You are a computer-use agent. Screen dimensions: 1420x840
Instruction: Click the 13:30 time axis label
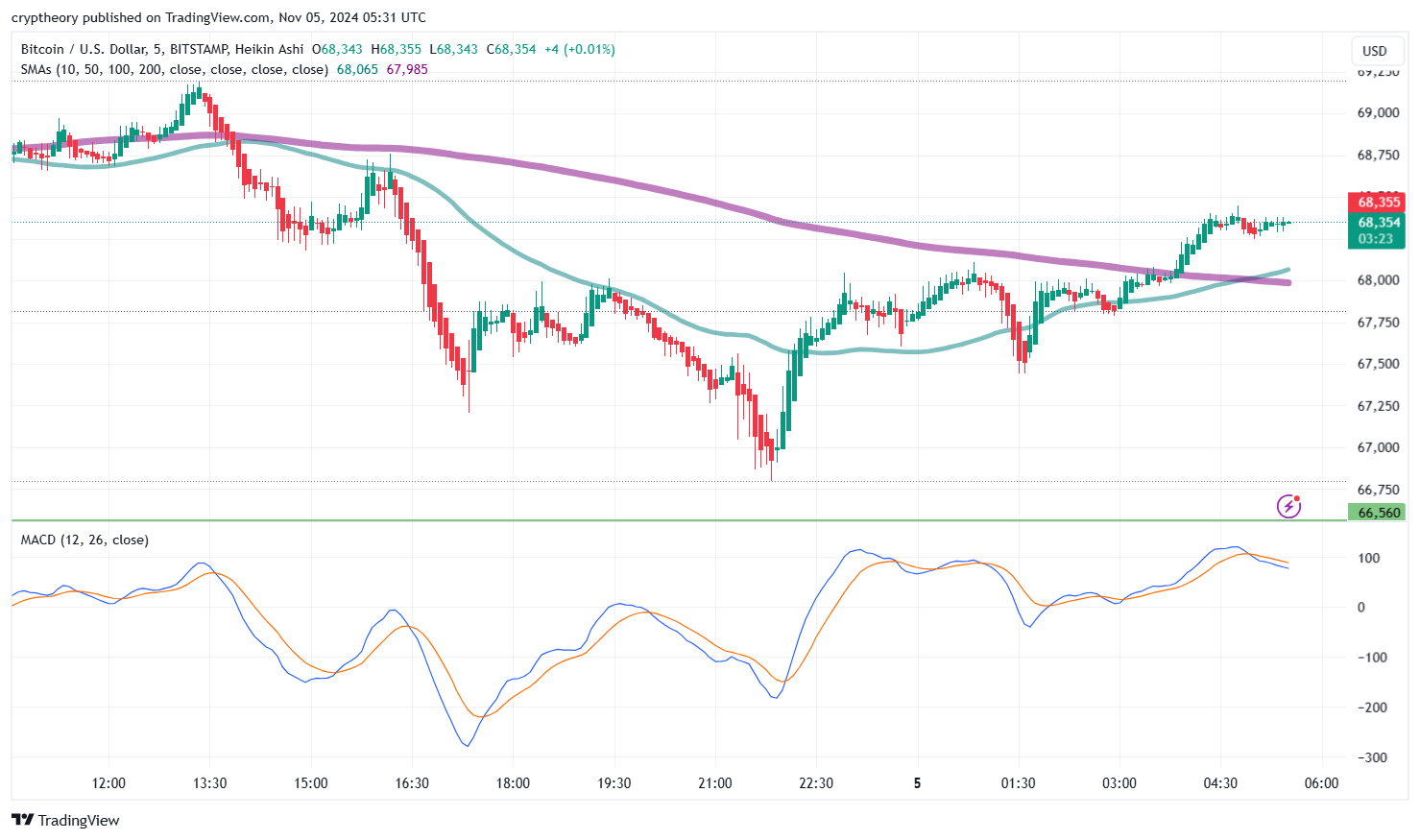(x=209, y=783)
